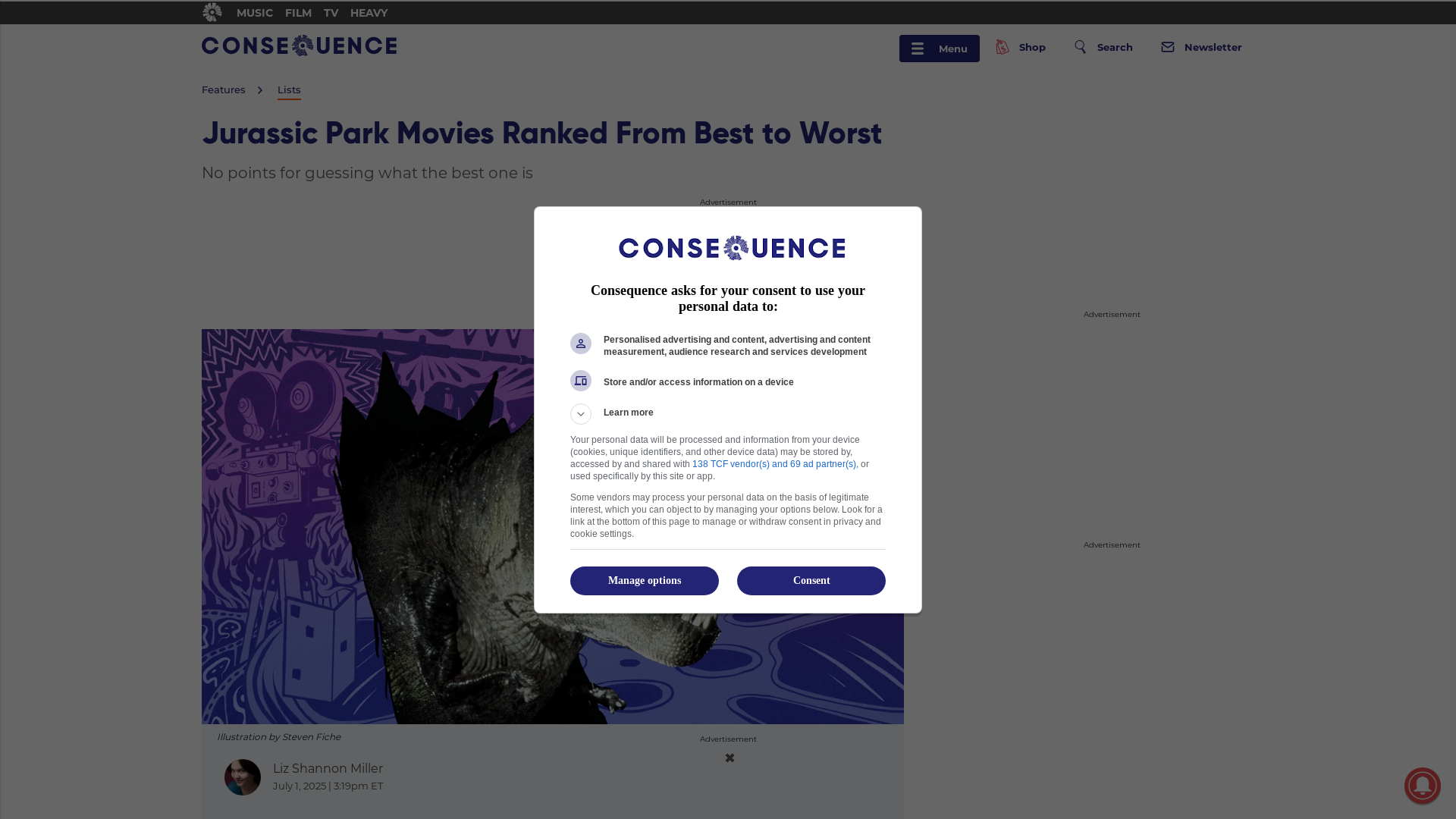Go to the Shop link

click(1032, 47)
